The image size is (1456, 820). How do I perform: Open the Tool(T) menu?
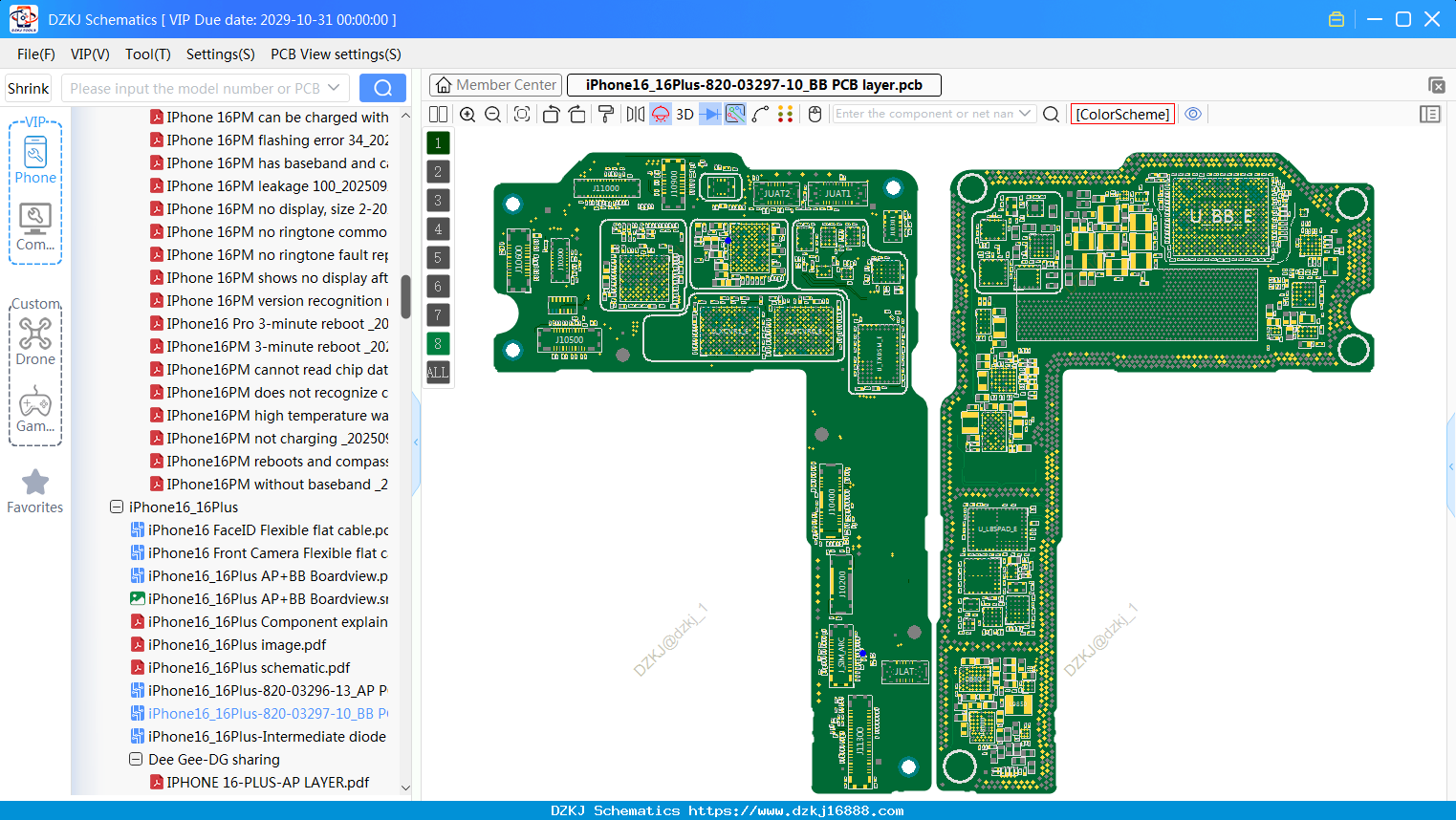(148, 54)
